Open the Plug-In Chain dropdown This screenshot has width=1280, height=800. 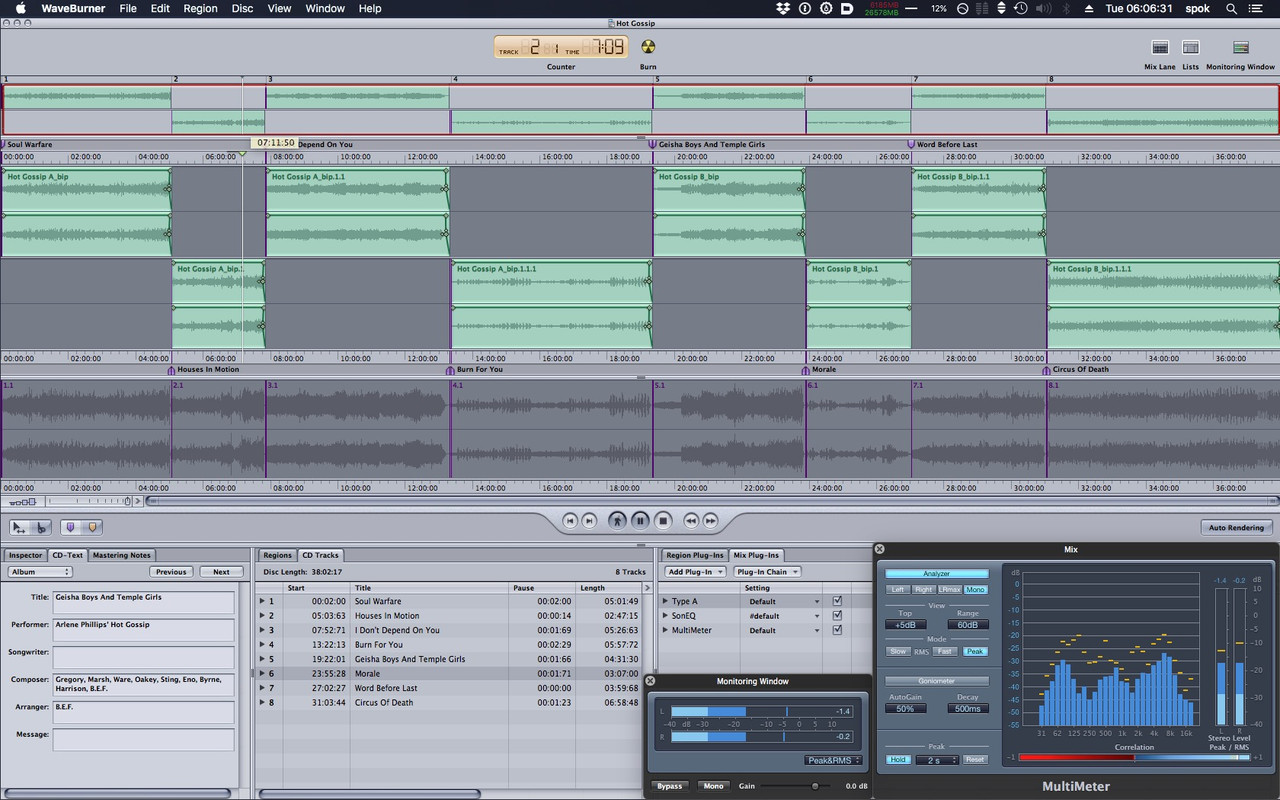tap(766, 572)
